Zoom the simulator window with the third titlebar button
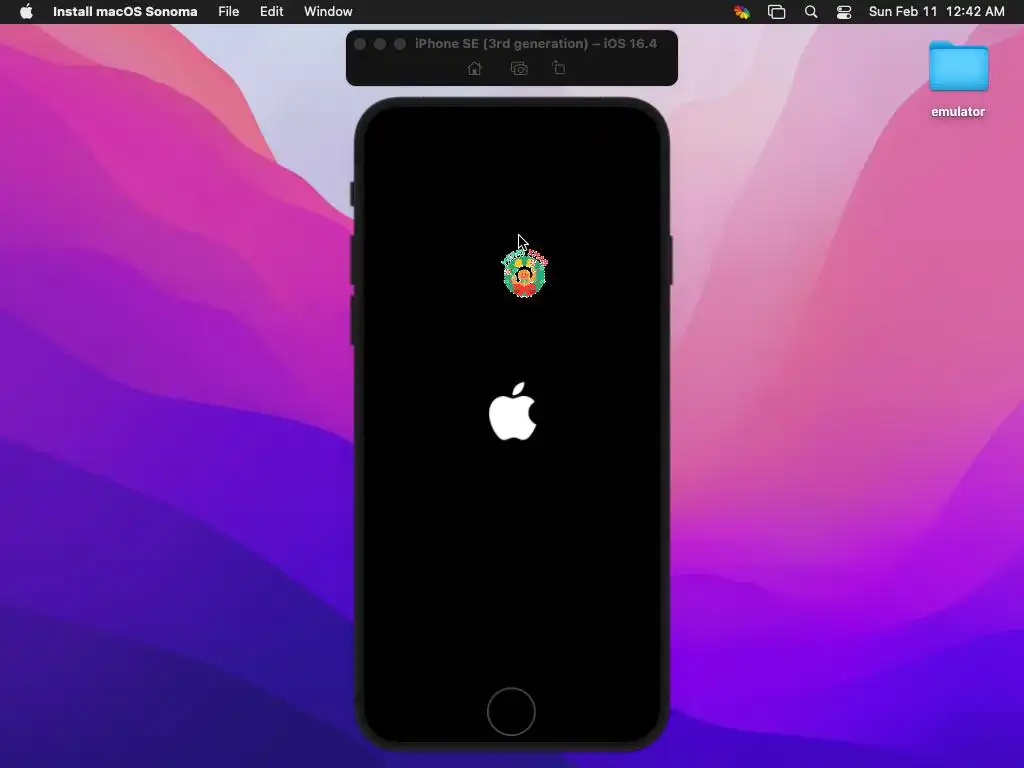 (400, 44)
